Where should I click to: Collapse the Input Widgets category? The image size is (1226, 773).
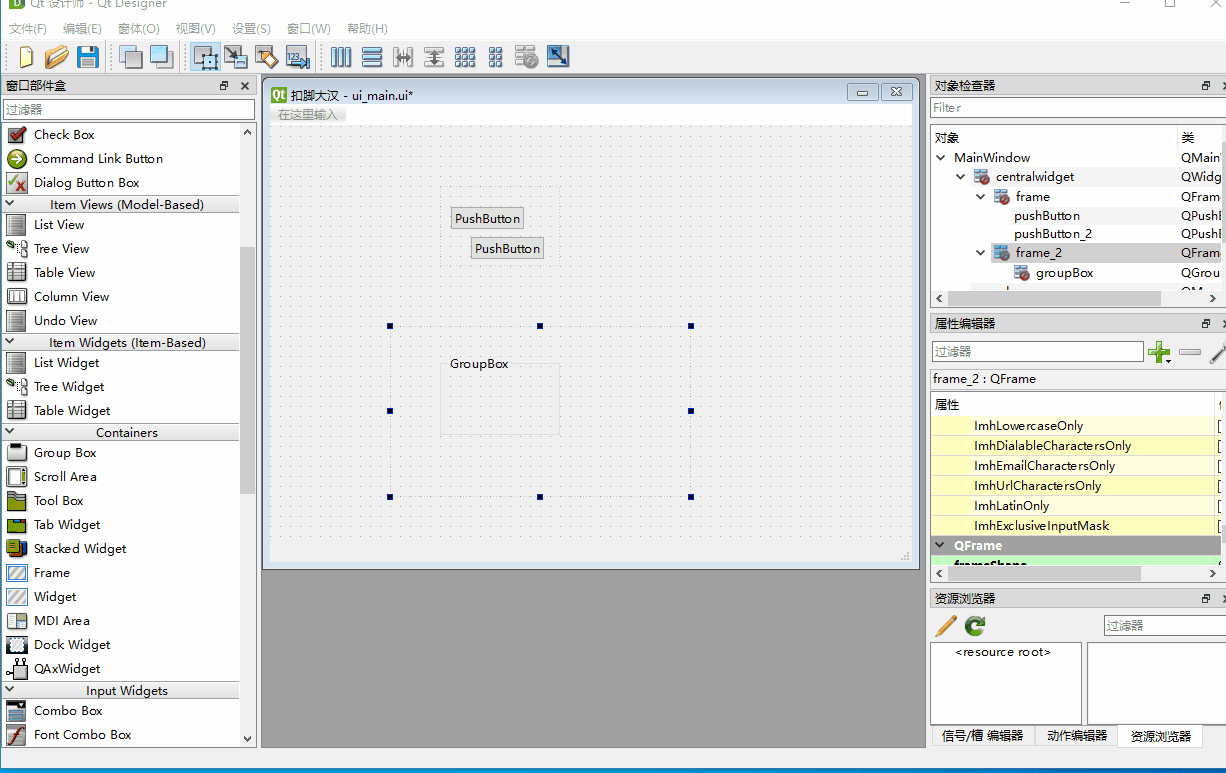[10, 690]
